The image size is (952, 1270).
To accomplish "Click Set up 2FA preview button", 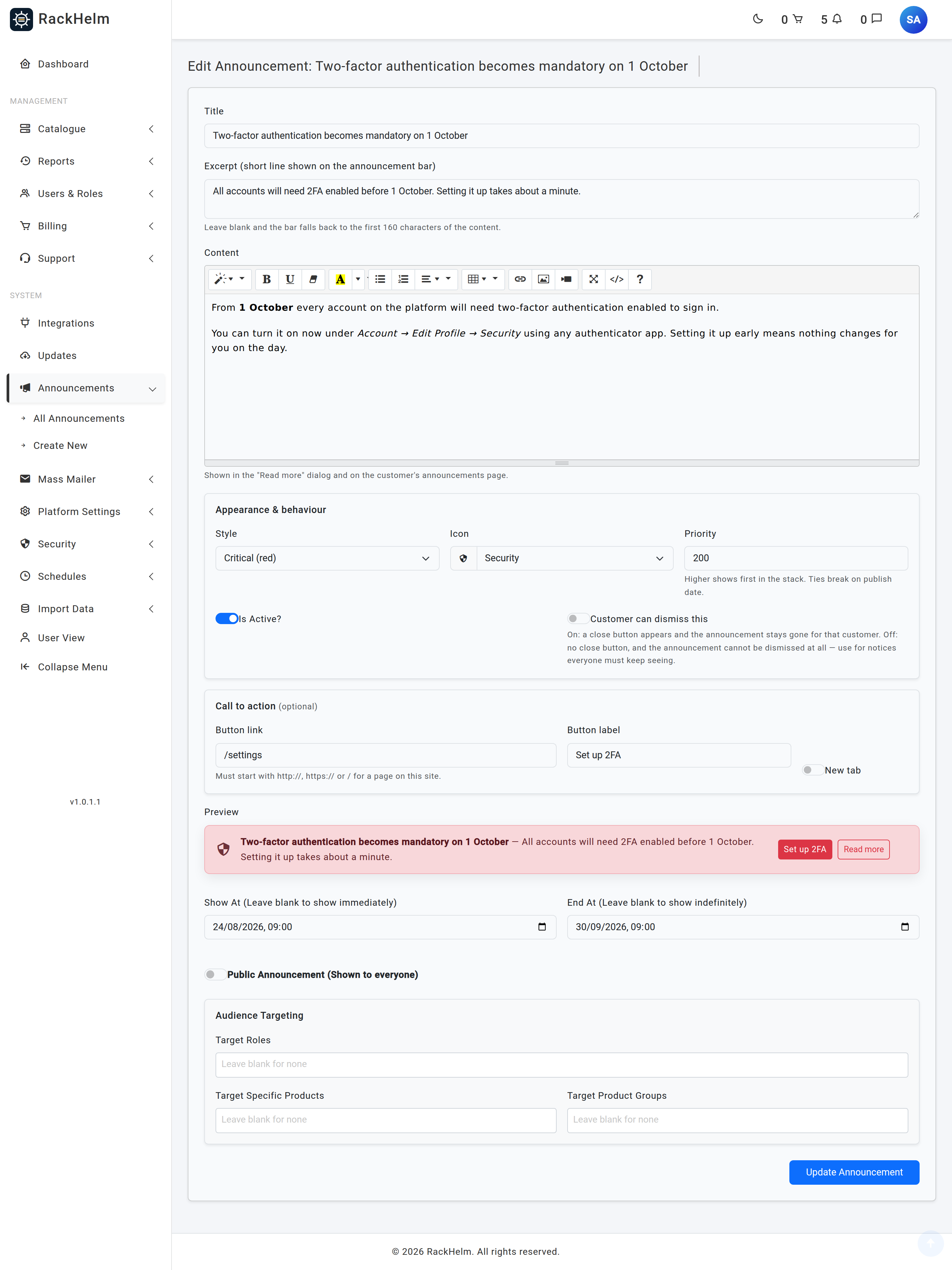I will 805,849.
